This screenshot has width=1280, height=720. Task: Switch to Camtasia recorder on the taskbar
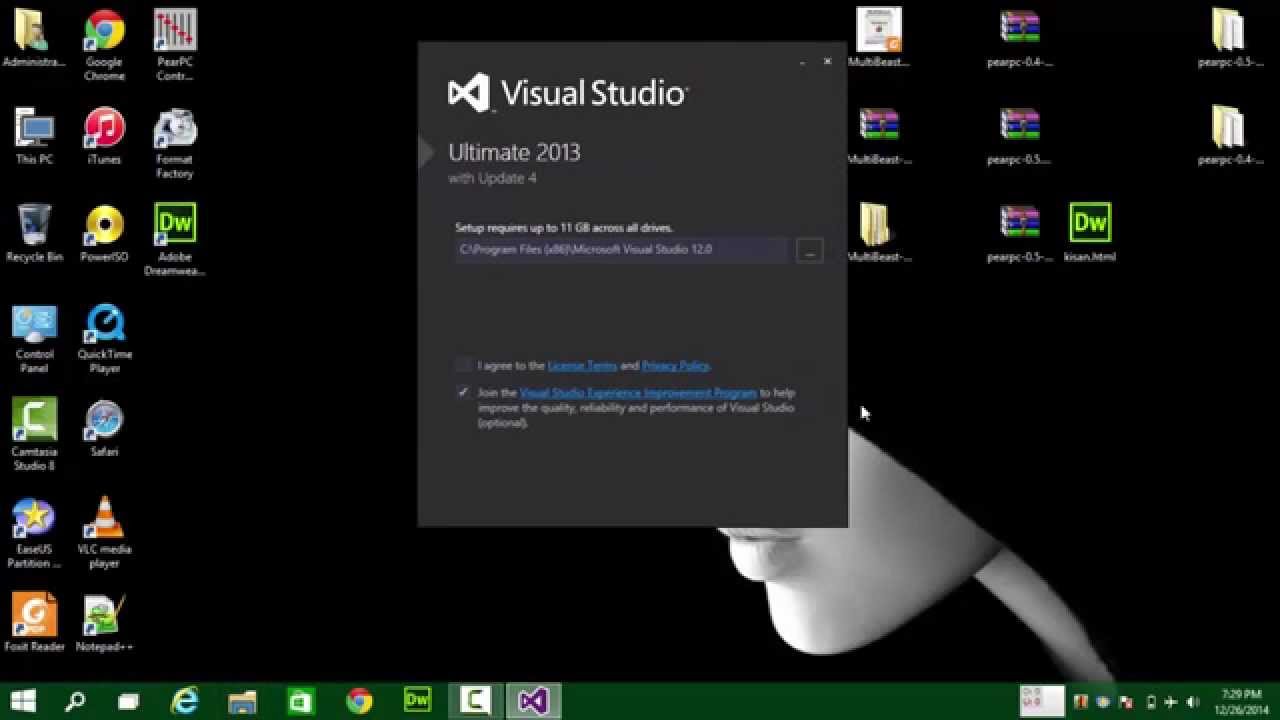(x=475, y=701)
